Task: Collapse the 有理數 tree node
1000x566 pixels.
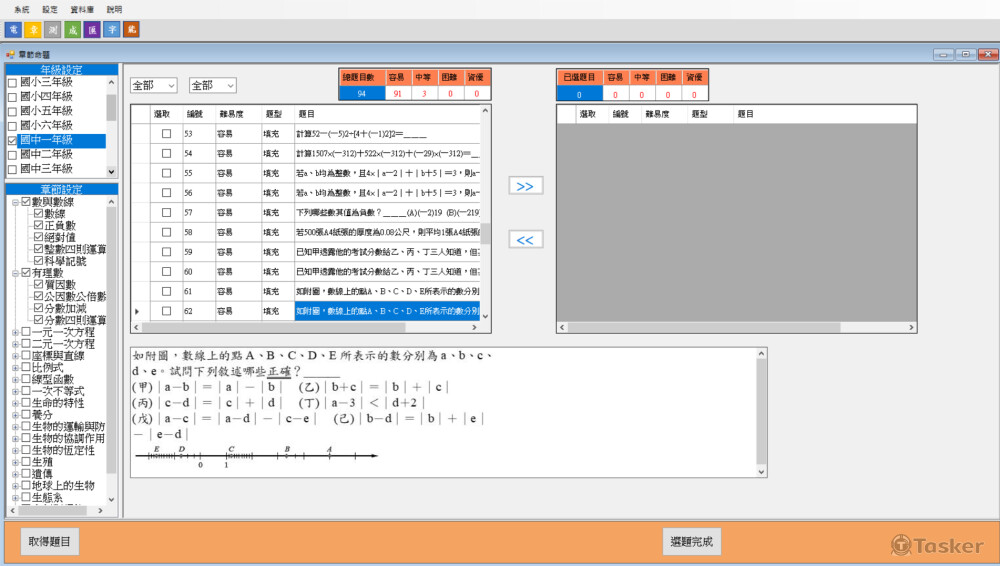Action: coord(15,272)
